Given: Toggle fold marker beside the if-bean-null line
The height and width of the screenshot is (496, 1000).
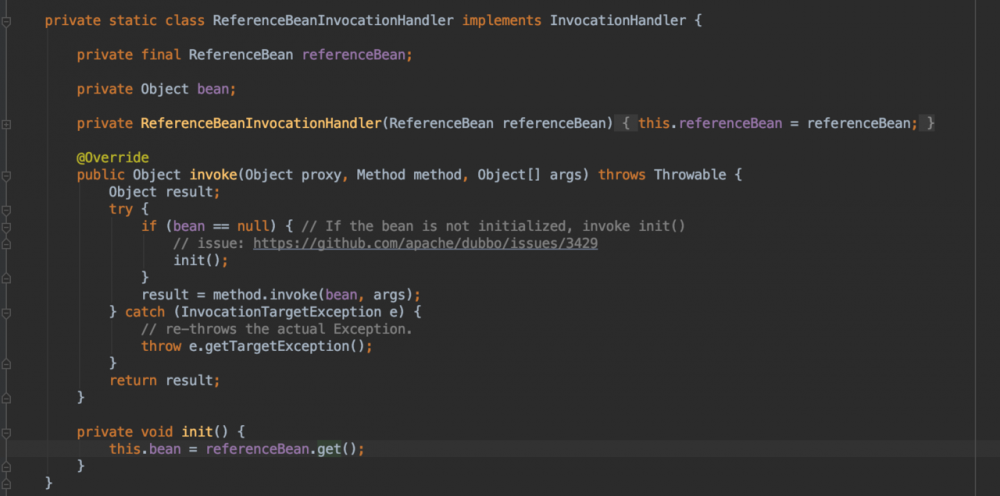Looking at the screenshot, I should pos(6,227).
